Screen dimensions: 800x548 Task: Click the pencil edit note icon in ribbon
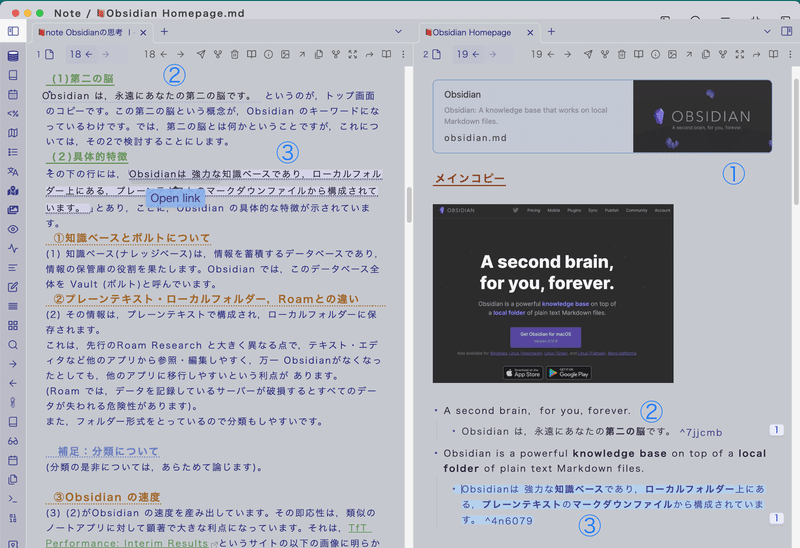13,287
